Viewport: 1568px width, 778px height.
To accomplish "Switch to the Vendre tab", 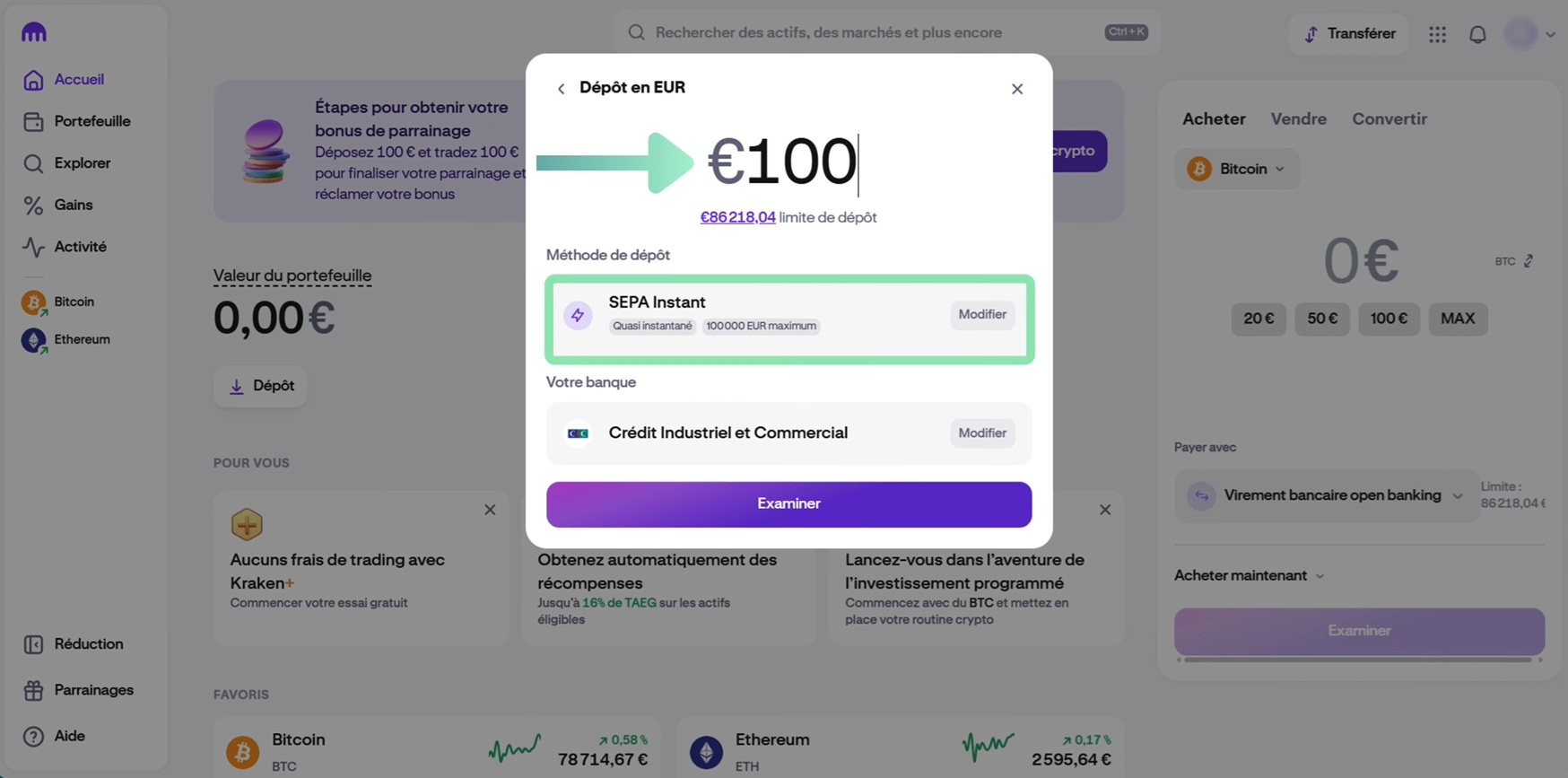I will click(1298, 118).
